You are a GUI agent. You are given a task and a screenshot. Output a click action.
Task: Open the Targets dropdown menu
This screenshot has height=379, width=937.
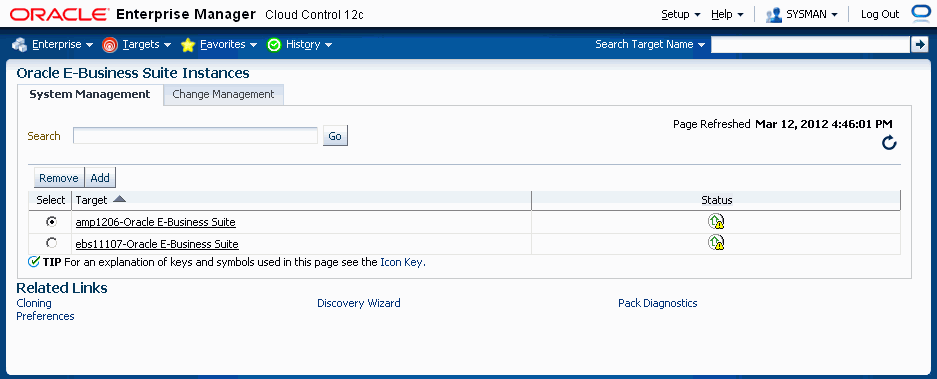(x=147, y=44)
